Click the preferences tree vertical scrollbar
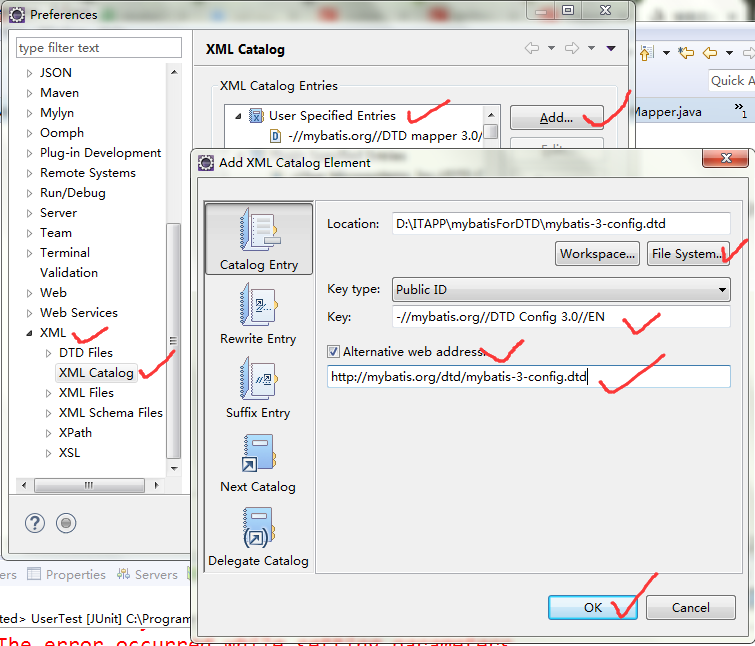 tap(173, 340)
